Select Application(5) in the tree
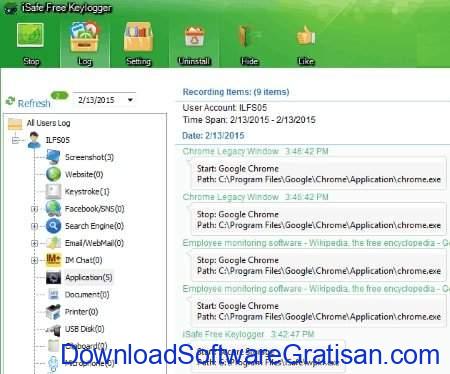 point(80,277)
